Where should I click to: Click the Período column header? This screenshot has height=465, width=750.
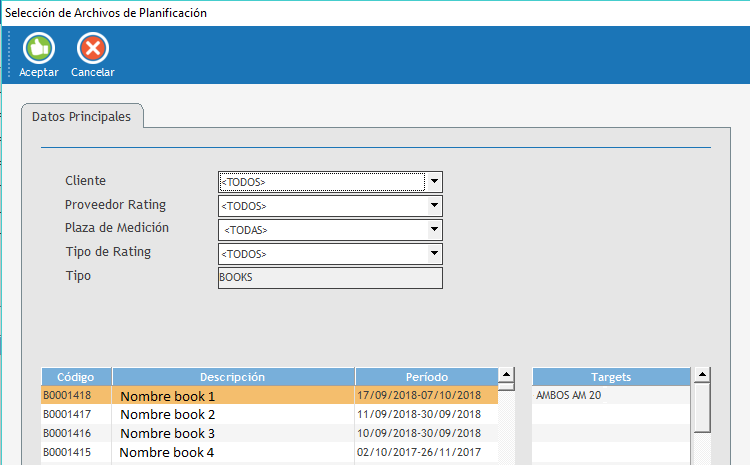(426, 377)
